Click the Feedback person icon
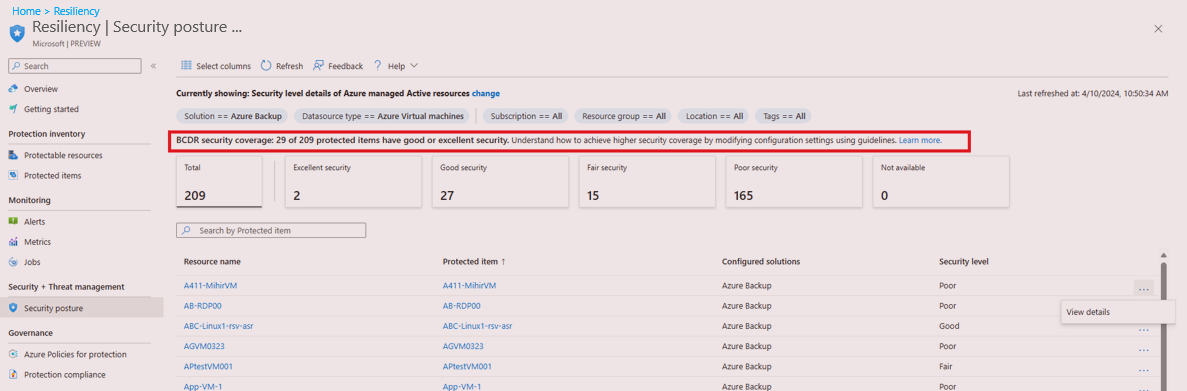This screenshot has height=391, width=1187. tap(318, 66)
